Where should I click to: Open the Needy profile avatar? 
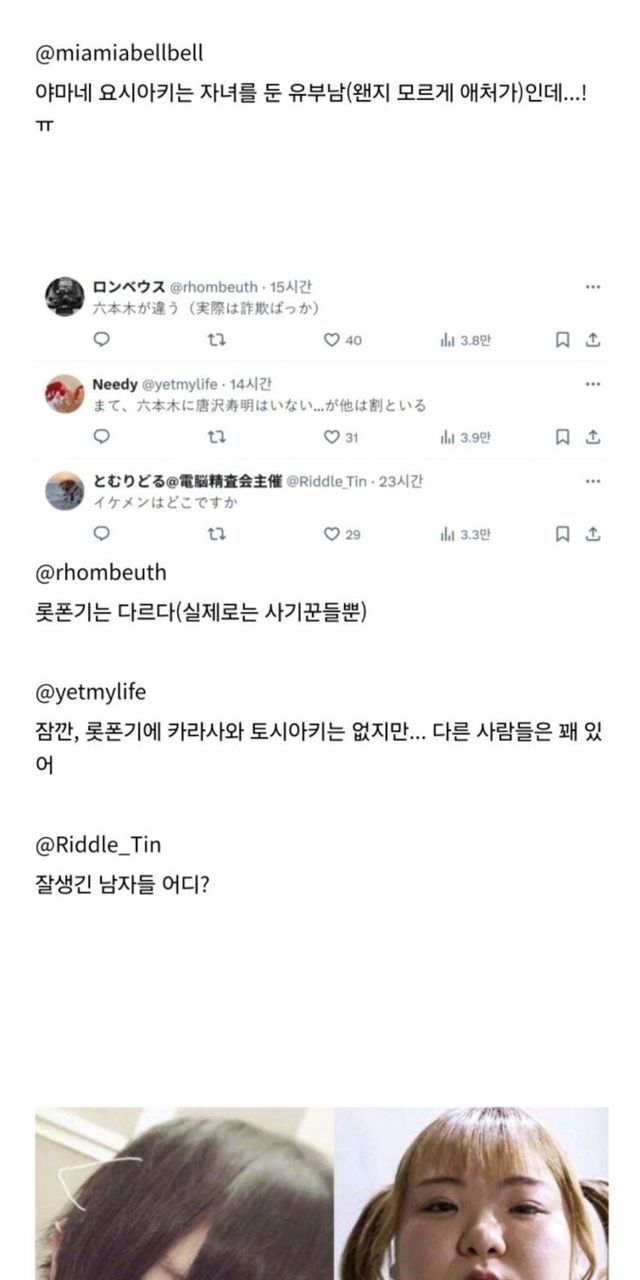[x=65, y=393]
